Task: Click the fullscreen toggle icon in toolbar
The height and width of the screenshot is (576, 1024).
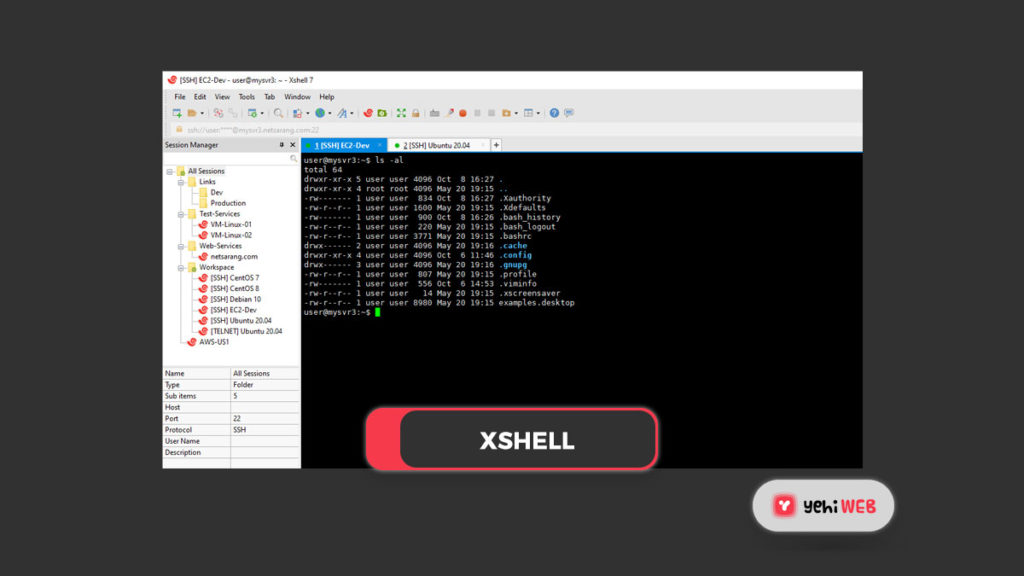Action: click(x=401, y=113)
